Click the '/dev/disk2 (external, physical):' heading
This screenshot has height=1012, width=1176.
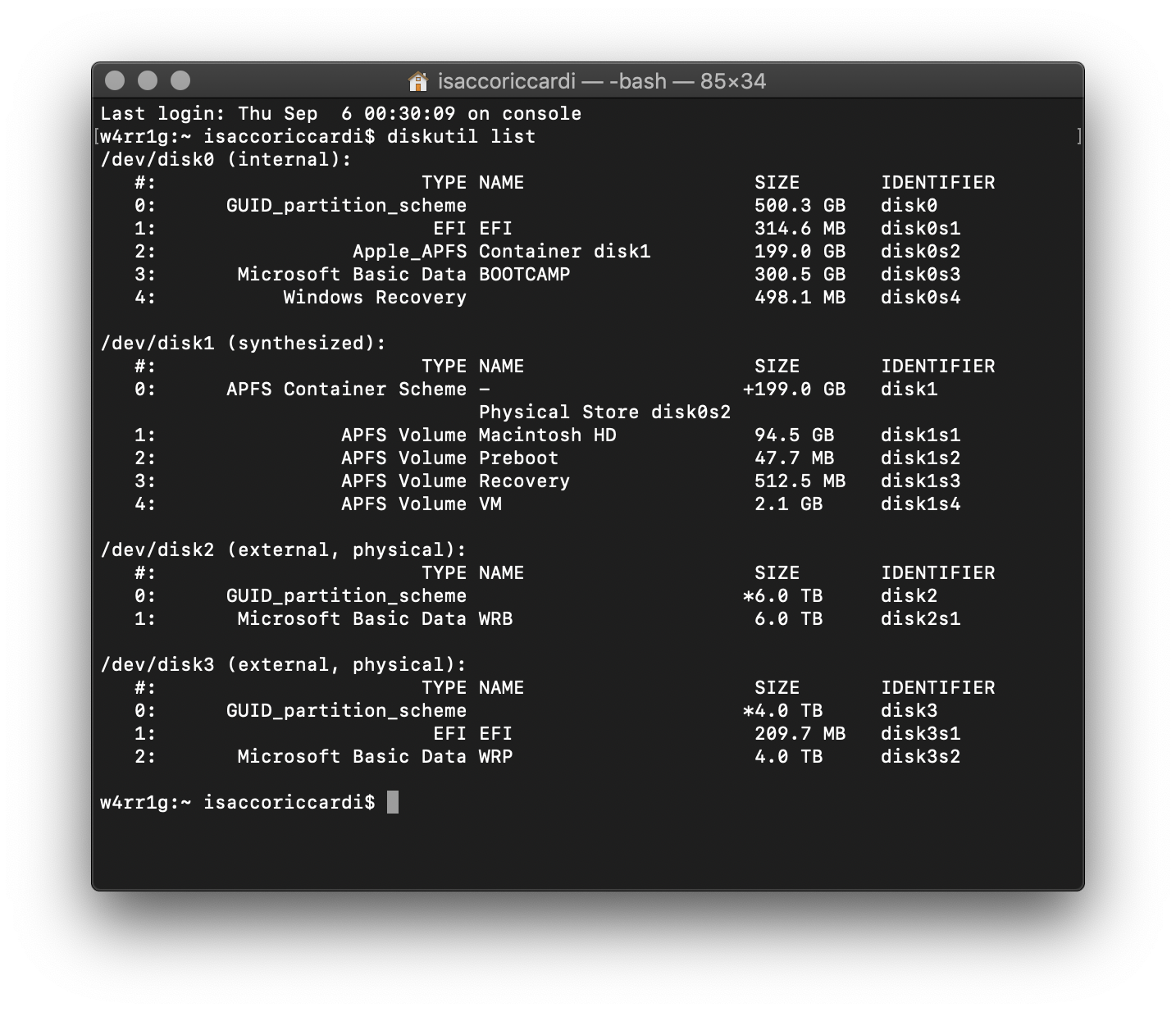[x=284, y=549]
